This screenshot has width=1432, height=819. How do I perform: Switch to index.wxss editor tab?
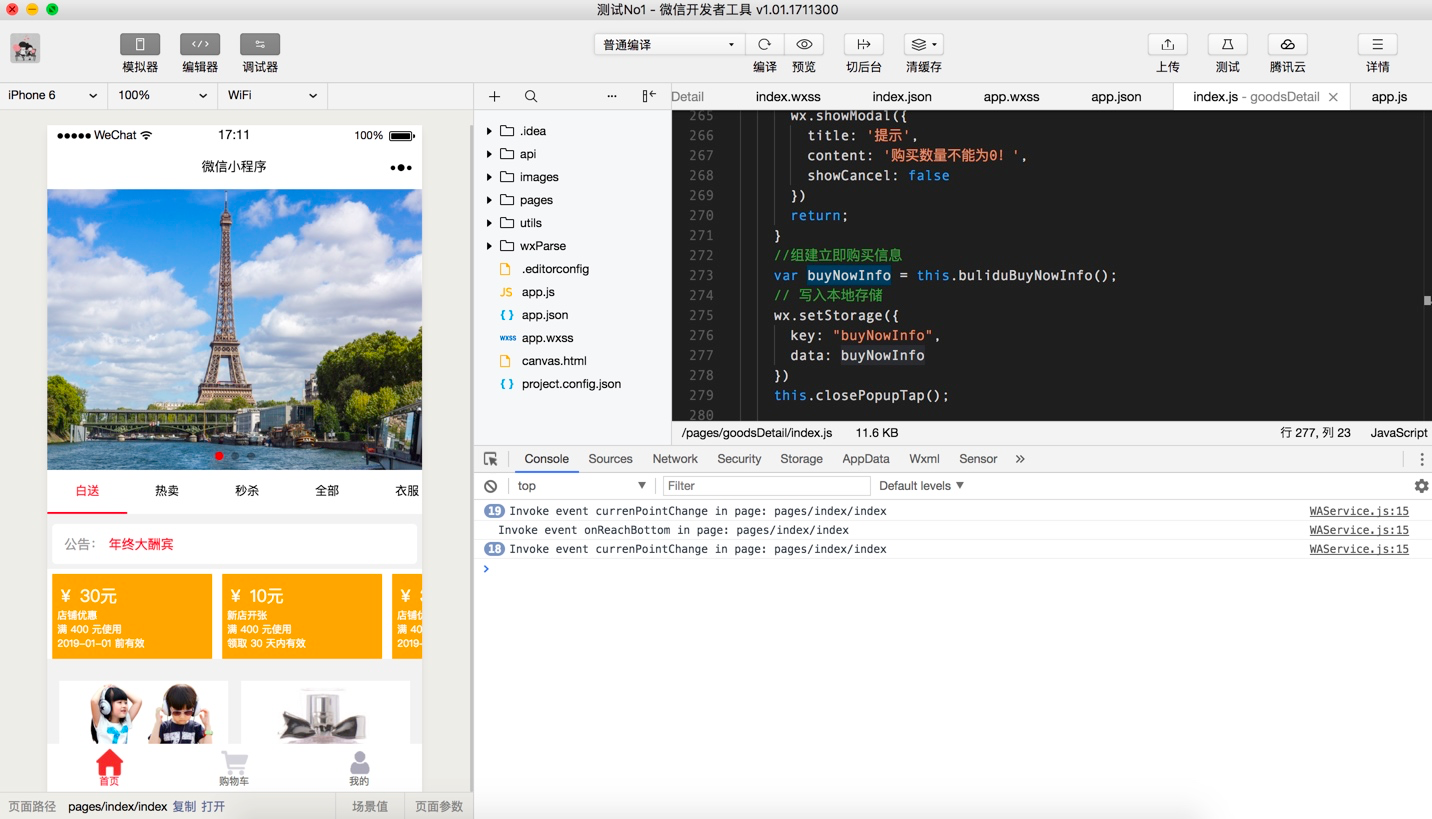(788, 97)
